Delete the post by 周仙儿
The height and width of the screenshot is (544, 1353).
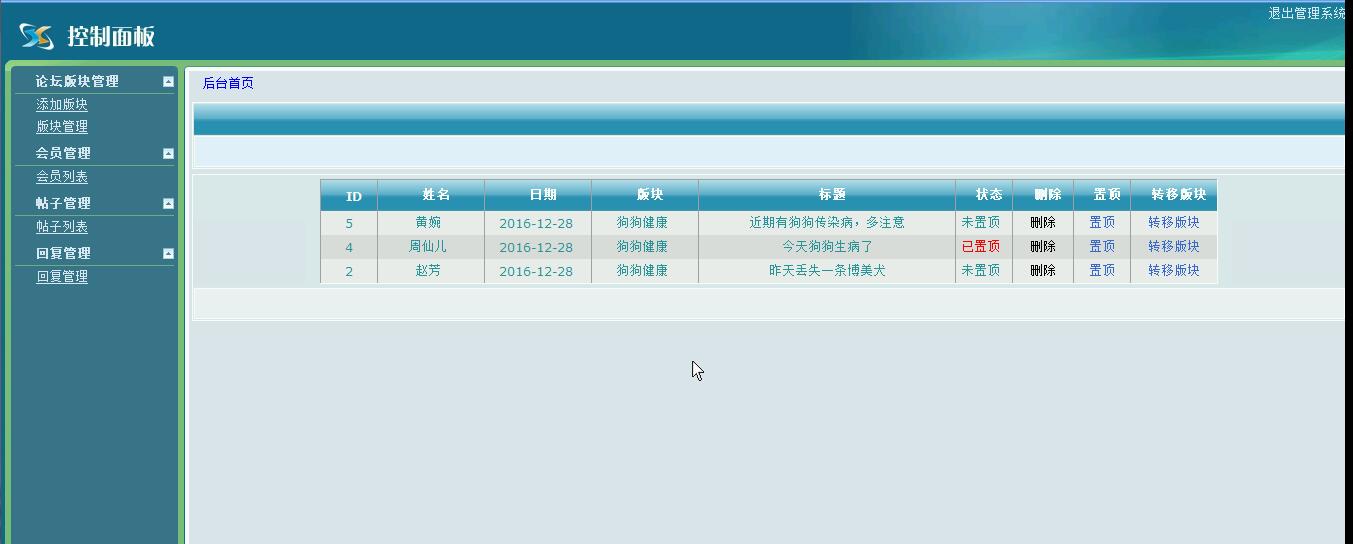(x=1043, y=246)
